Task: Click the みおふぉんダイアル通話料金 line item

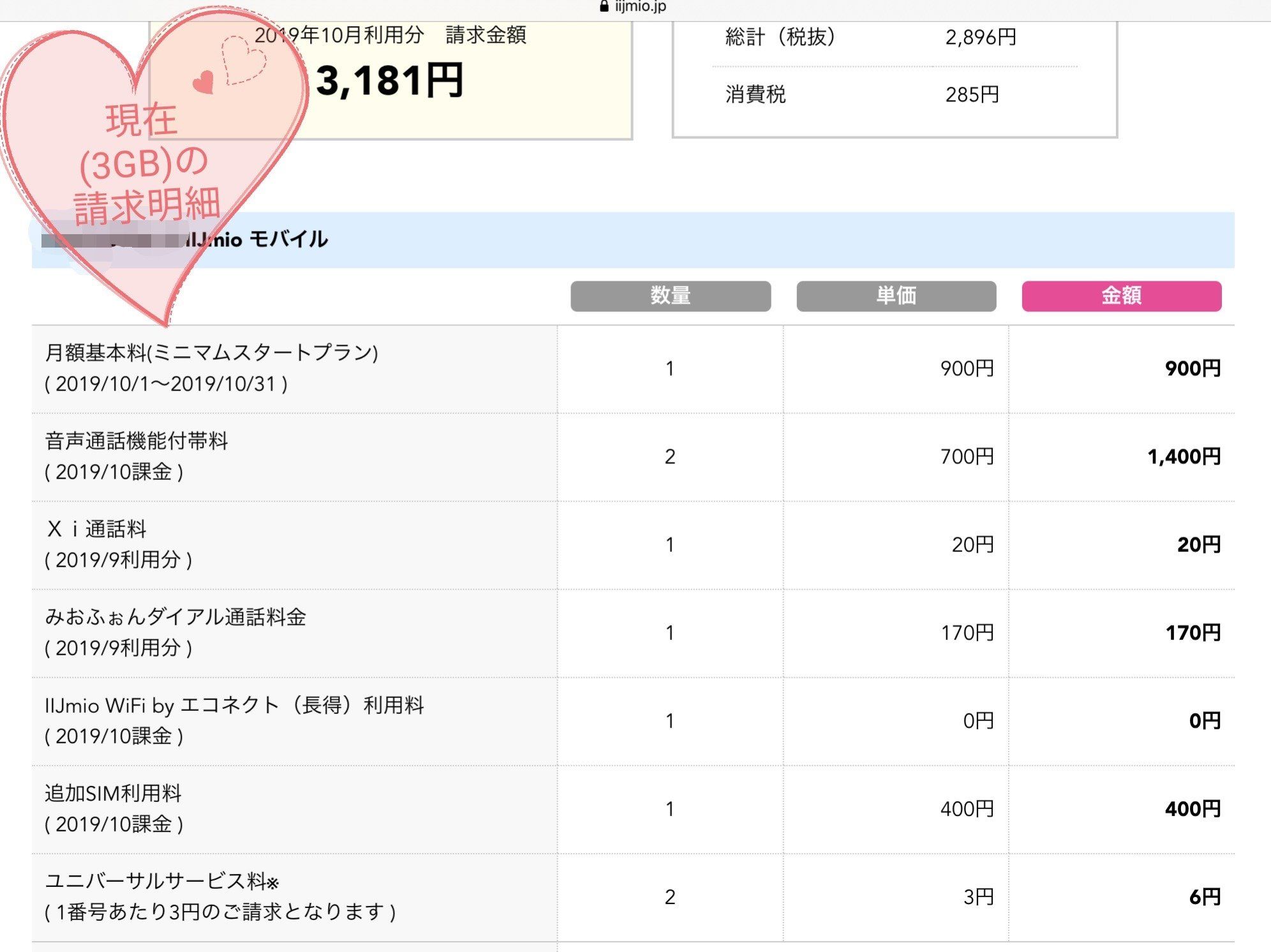Action: pyautogui.click(x=175, y=617)
